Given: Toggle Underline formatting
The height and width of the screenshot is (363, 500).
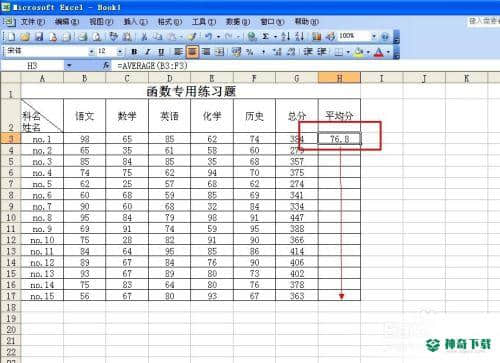Looking at the screenshot, I should (161, 52).
